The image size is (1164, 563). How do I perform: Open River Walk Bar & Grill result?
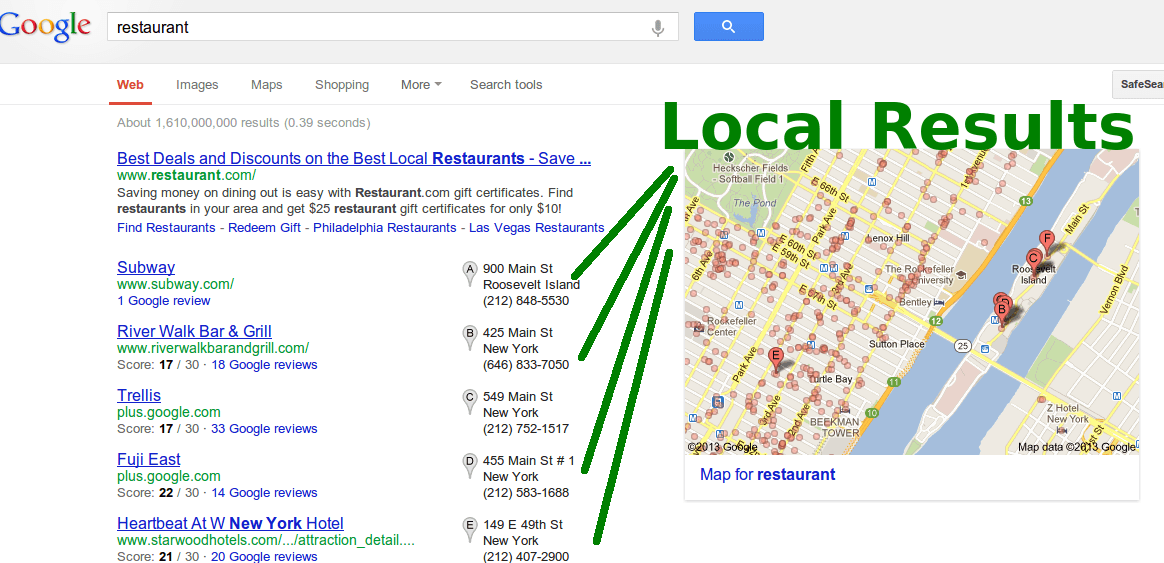[194, 331]
